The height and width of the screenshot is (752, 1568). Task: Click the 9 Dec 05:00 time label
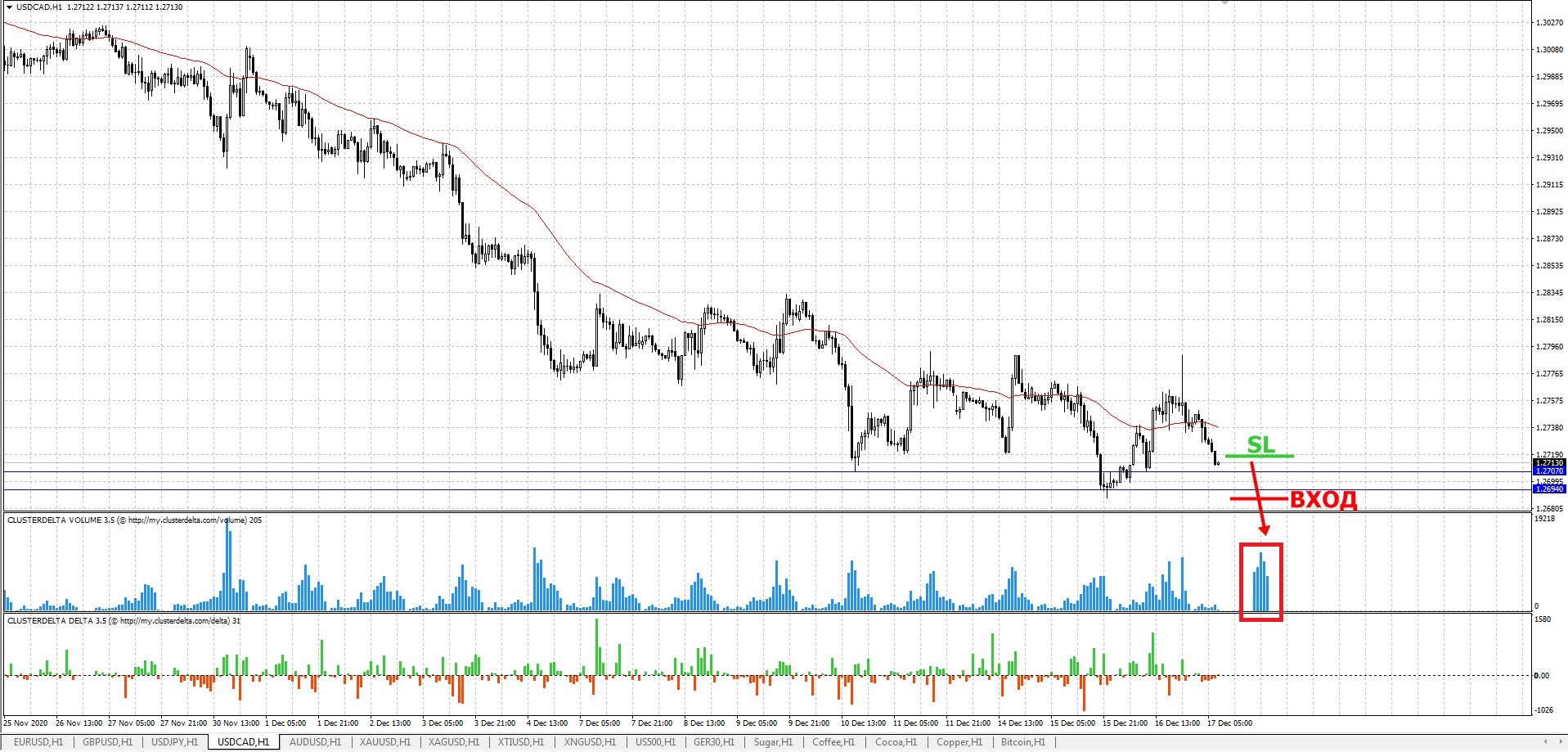click(x=757, y=723)
